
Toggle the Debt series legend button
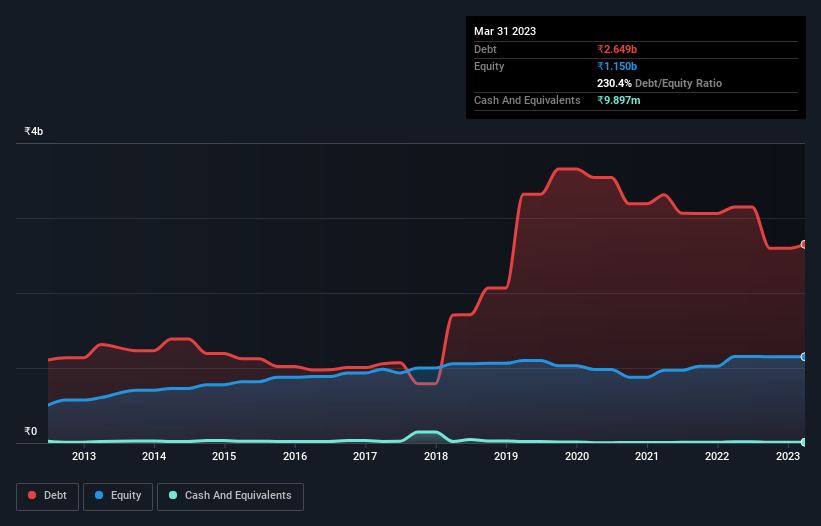pyautogui.click(x=47, y=496)
